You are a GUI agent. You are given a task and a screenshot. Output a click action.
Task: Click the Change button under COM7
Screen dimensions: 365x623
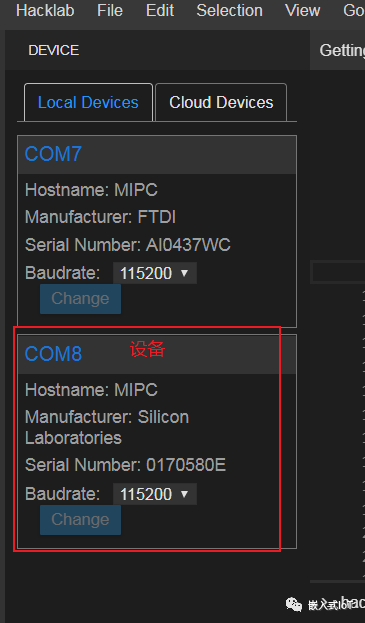coord(80,299)
